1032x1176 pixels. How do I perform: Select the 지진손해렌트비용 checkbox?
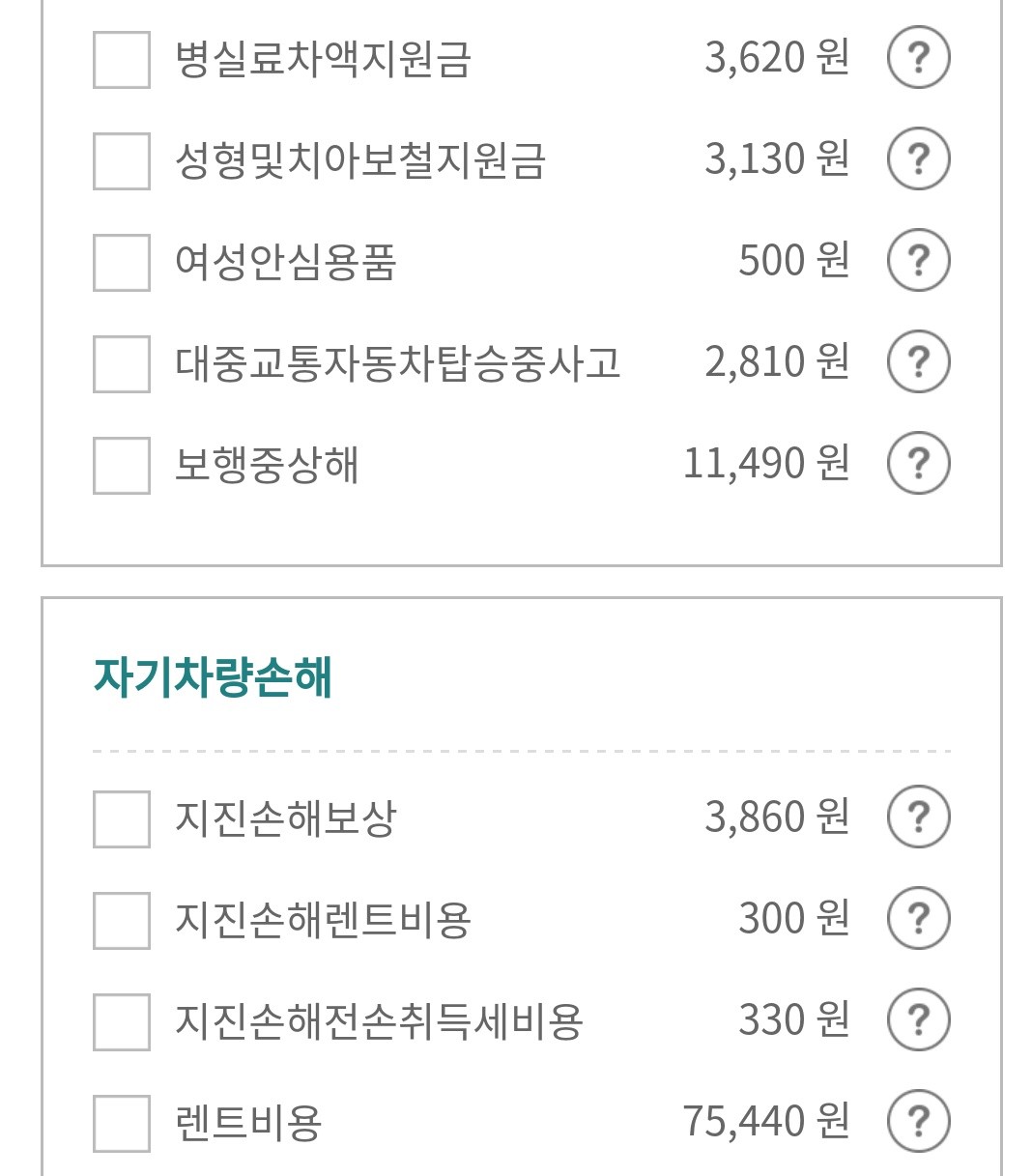click(x=122, y=920)
